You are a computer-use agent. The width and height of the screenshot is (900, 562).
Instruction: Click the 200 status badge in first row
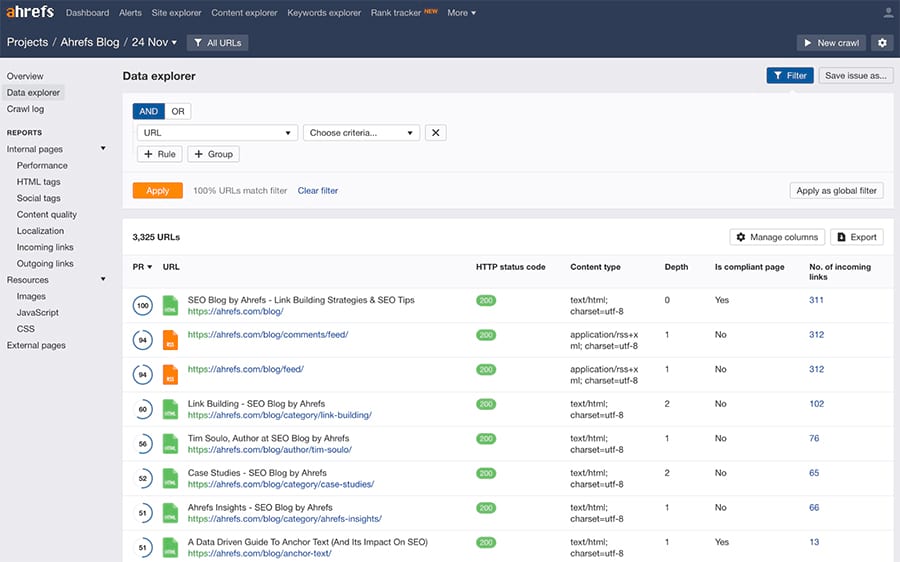pyautogui.click(x=486, y=300)
